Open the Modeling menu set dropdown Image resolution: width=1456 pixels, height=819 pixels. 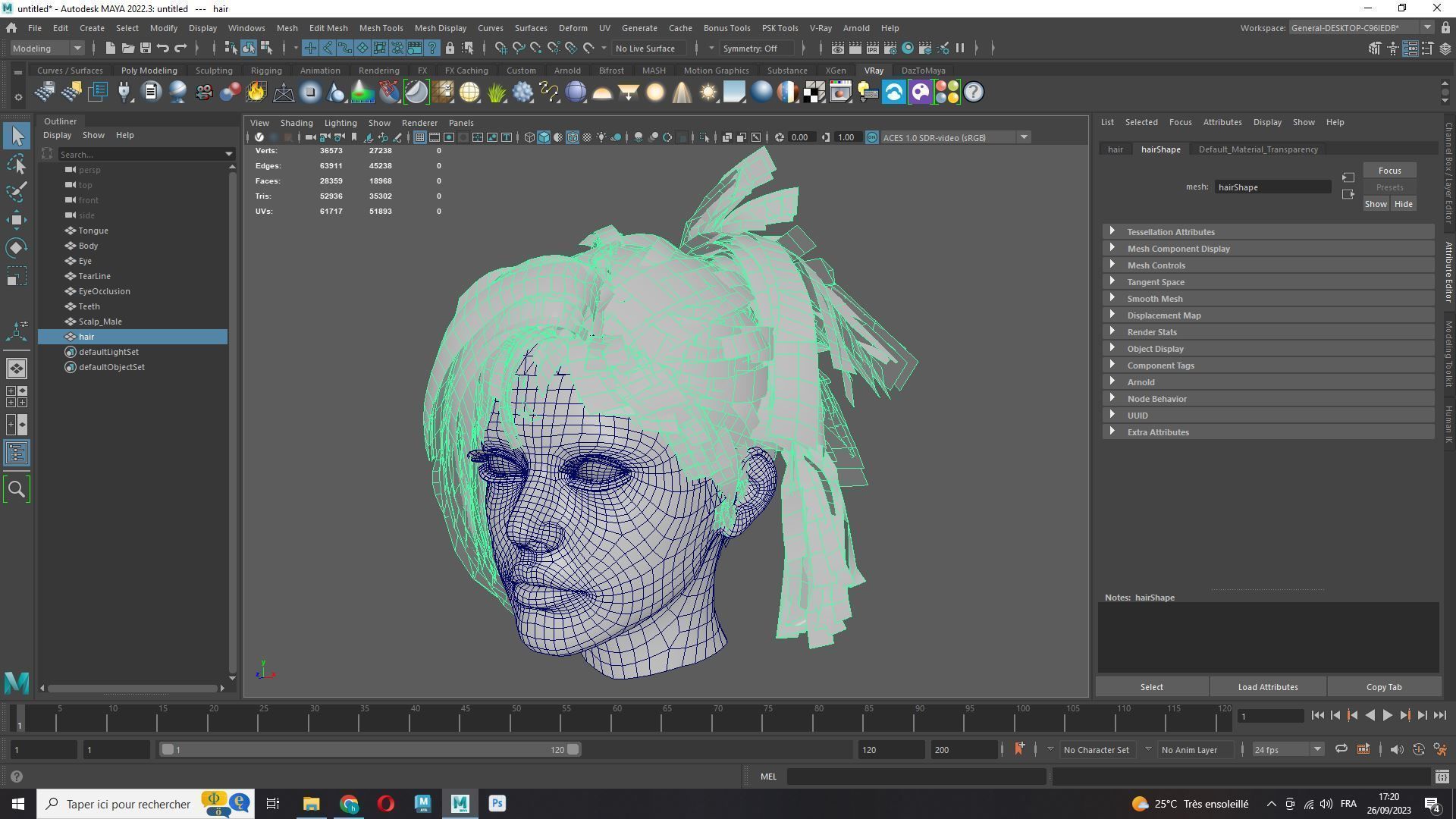[47, 48]
